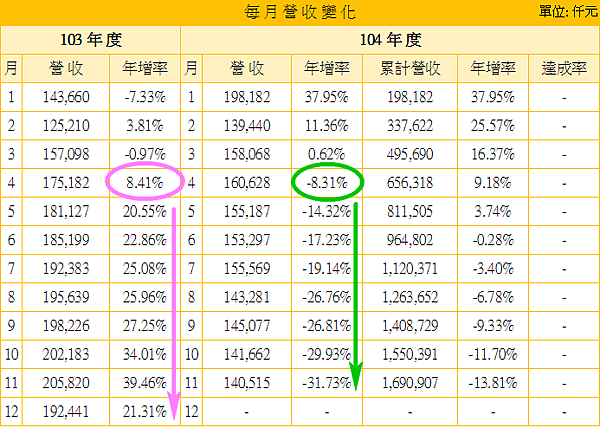Select the -8.31% growth value

click(326, 183)
